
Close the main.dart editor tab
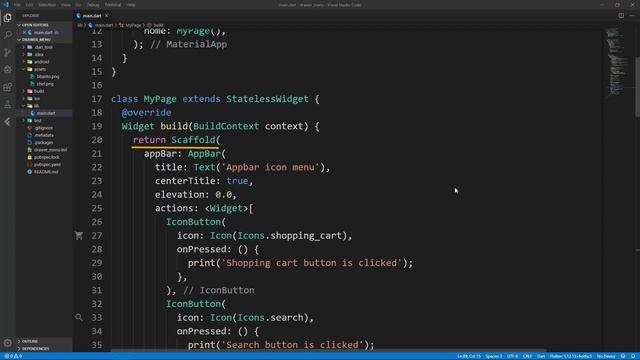[107, 16]
